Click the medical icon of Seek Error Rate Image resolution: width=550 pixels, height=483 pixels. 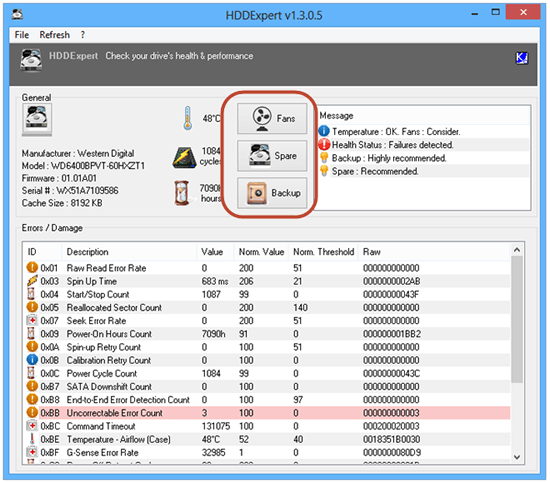(32, 321)
